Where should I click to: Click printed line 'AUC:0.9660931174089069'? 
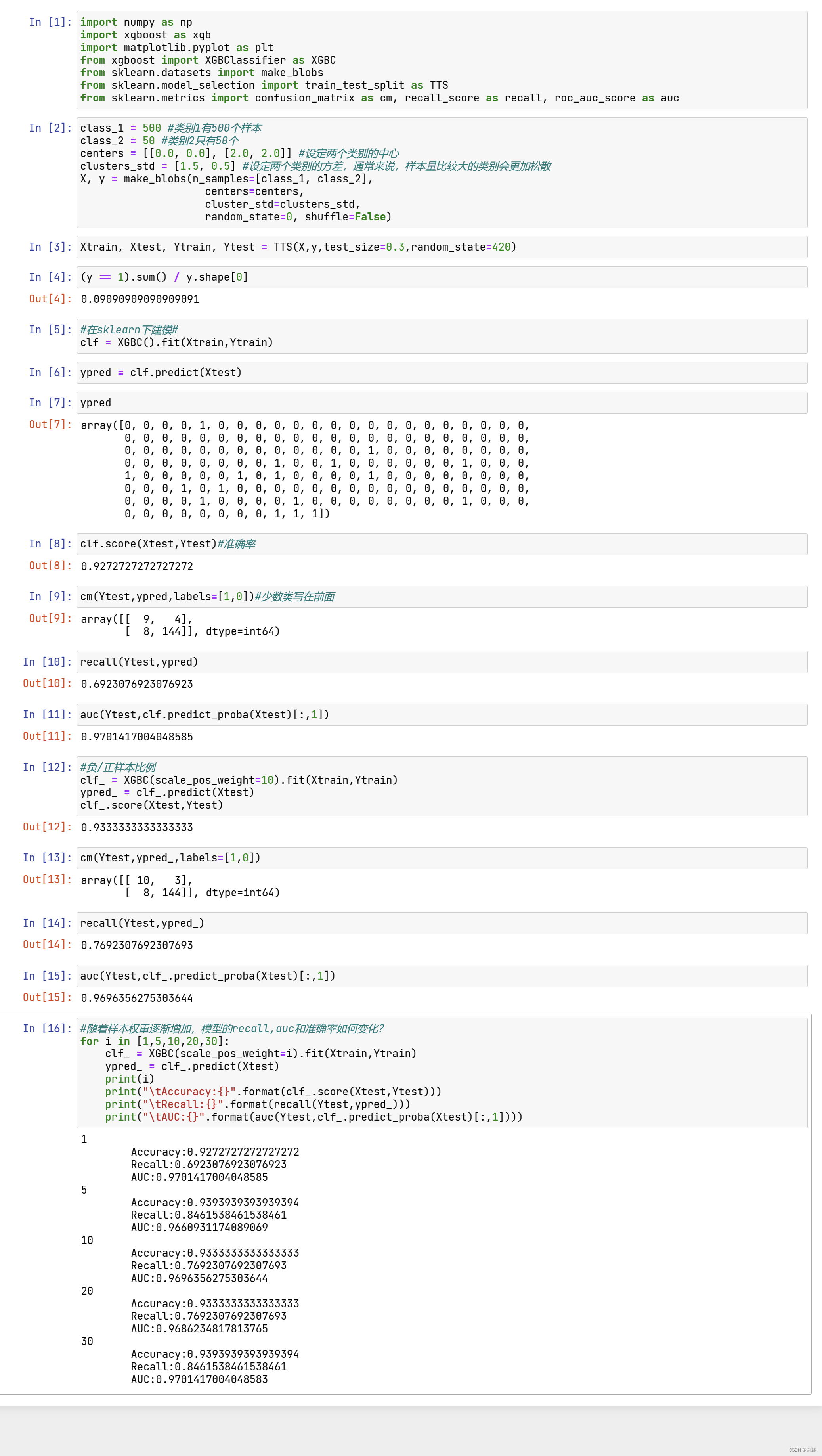point(199,1228)
